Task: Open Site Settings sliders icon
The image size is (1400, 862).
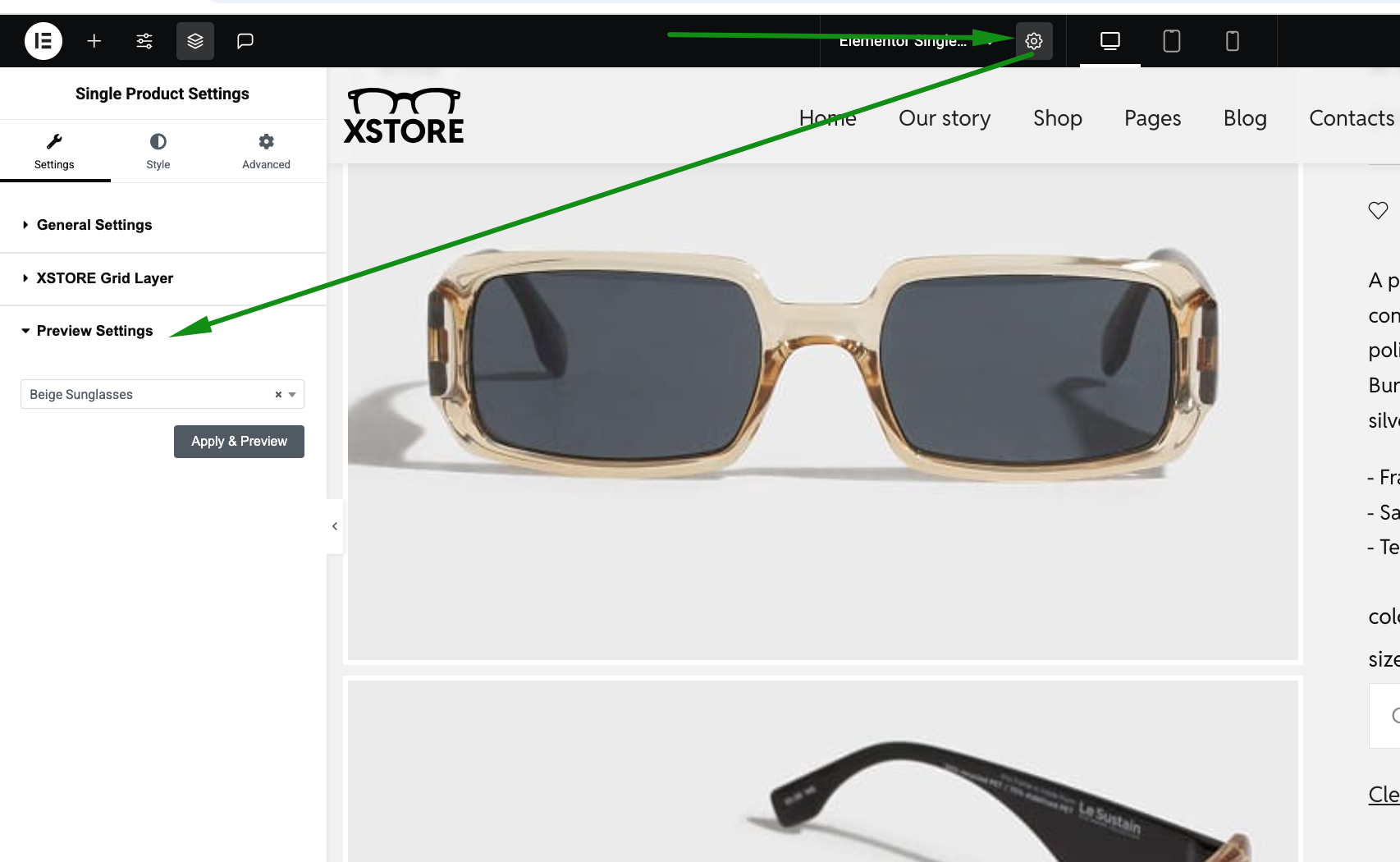Action: coord(144,41)
